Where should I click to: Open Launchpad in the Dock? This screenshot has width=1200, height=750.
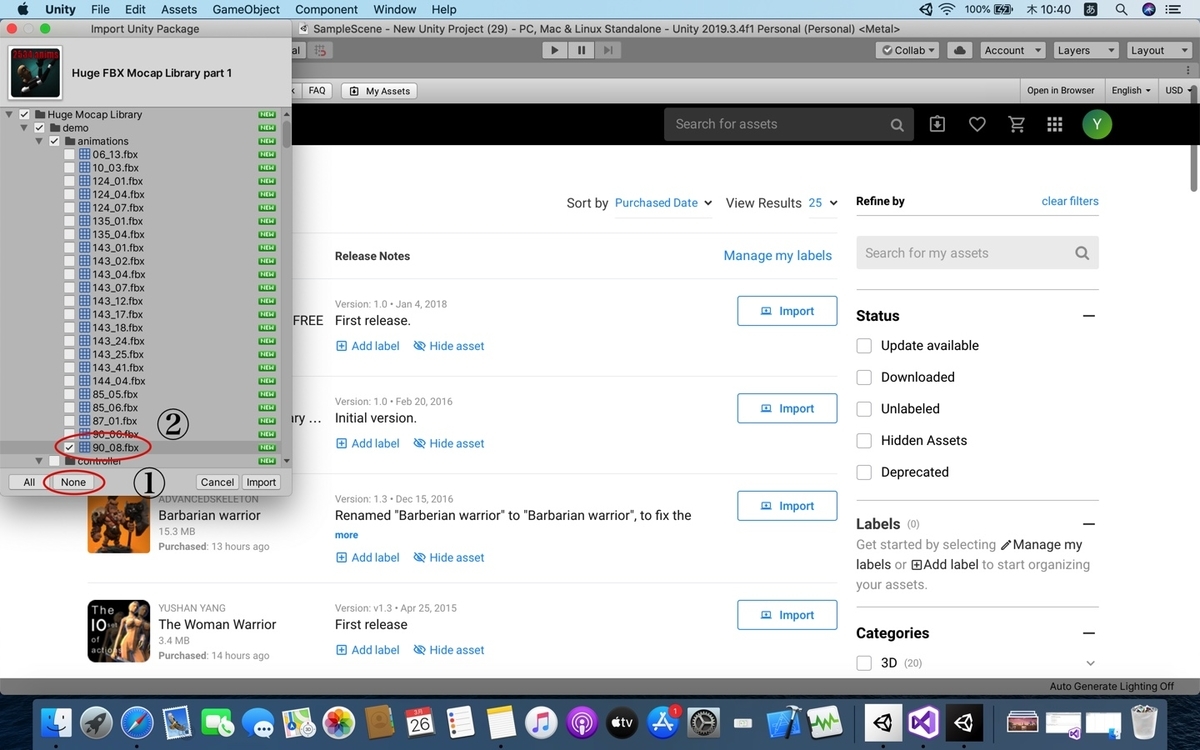click(97, 722)
